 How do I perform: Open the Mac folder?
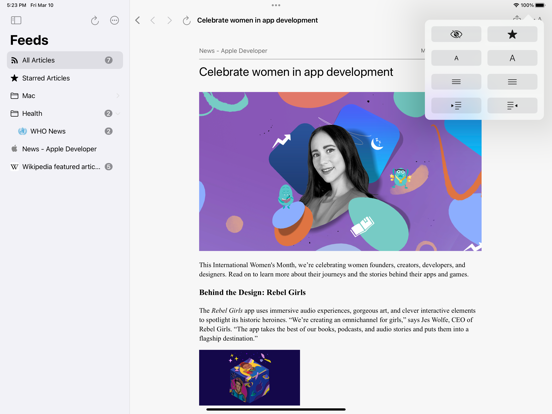click(x=65, y=96)
